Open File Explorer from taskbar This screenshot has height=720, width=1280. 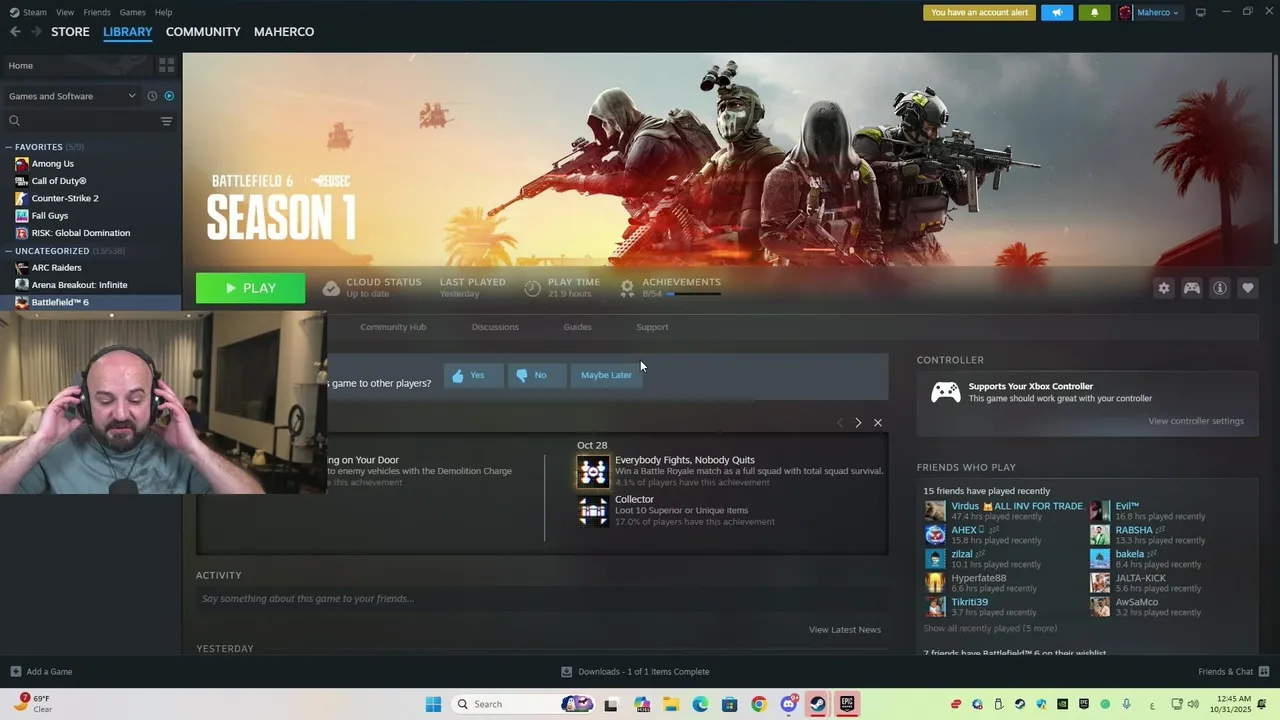pyautogui.click(x=671, y=704)
